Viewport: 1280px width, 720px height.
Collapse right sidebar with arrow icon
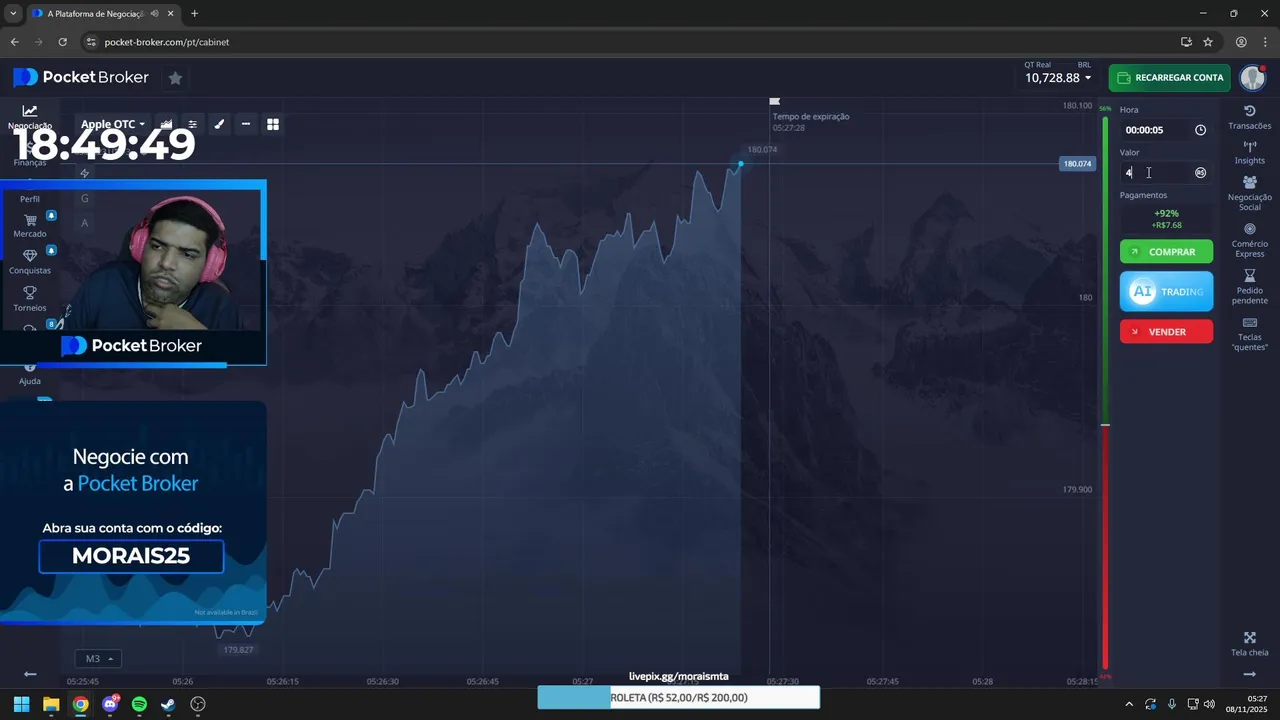(1249, 675)
